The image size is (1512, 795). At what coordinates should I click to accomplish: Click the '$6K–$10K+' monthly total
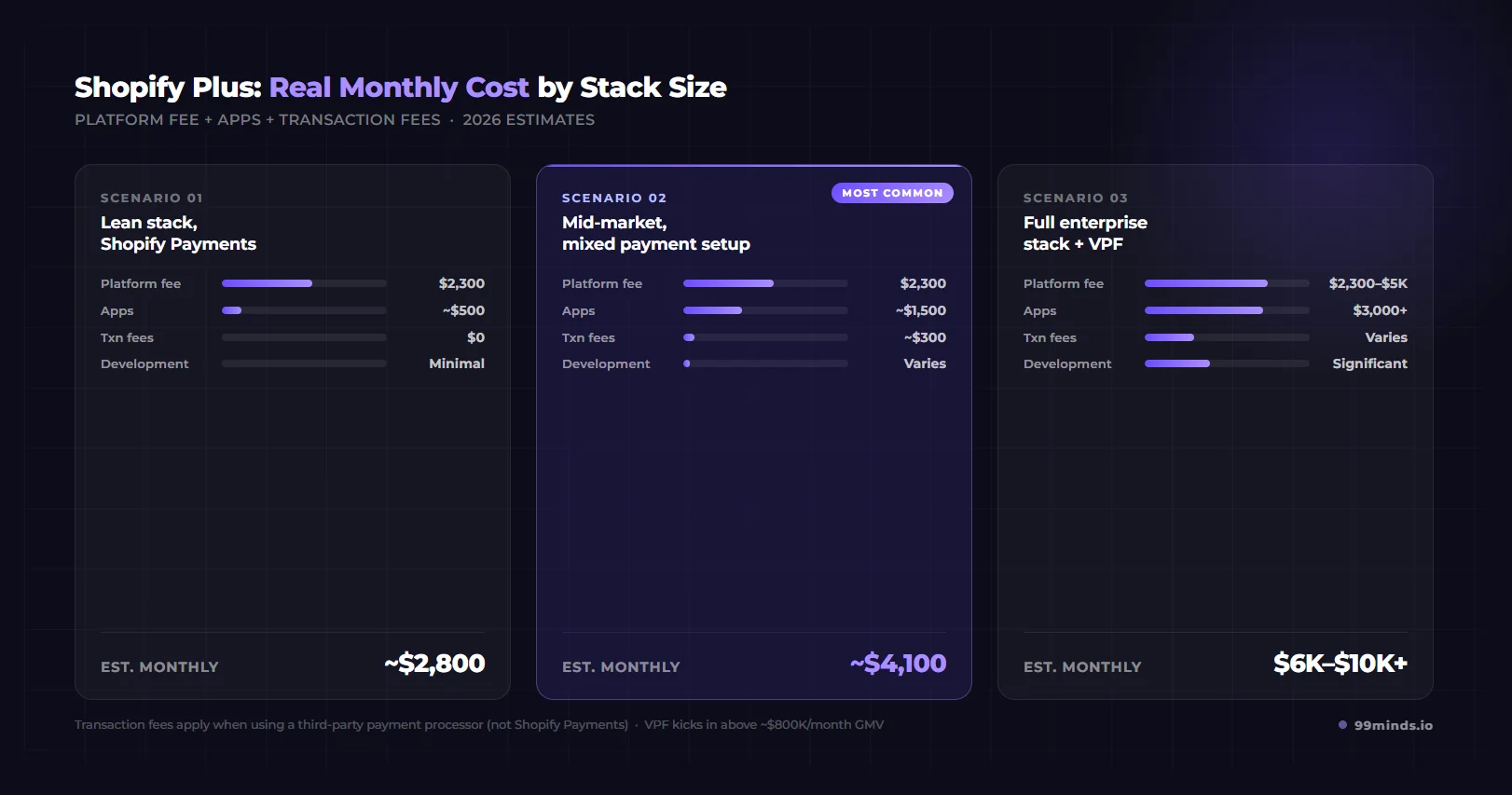(1340, 664)
